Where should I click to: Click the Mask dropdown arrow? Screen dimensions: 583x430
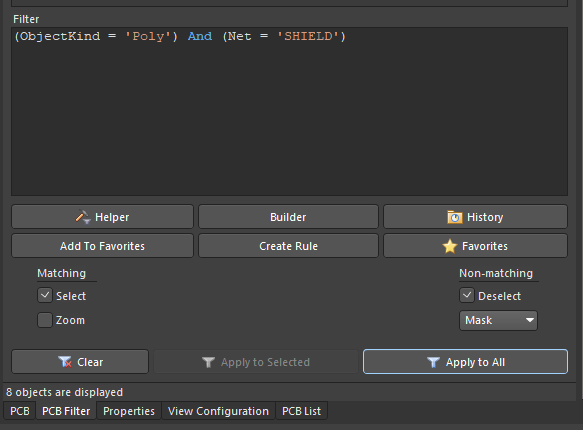click(529, 320)
